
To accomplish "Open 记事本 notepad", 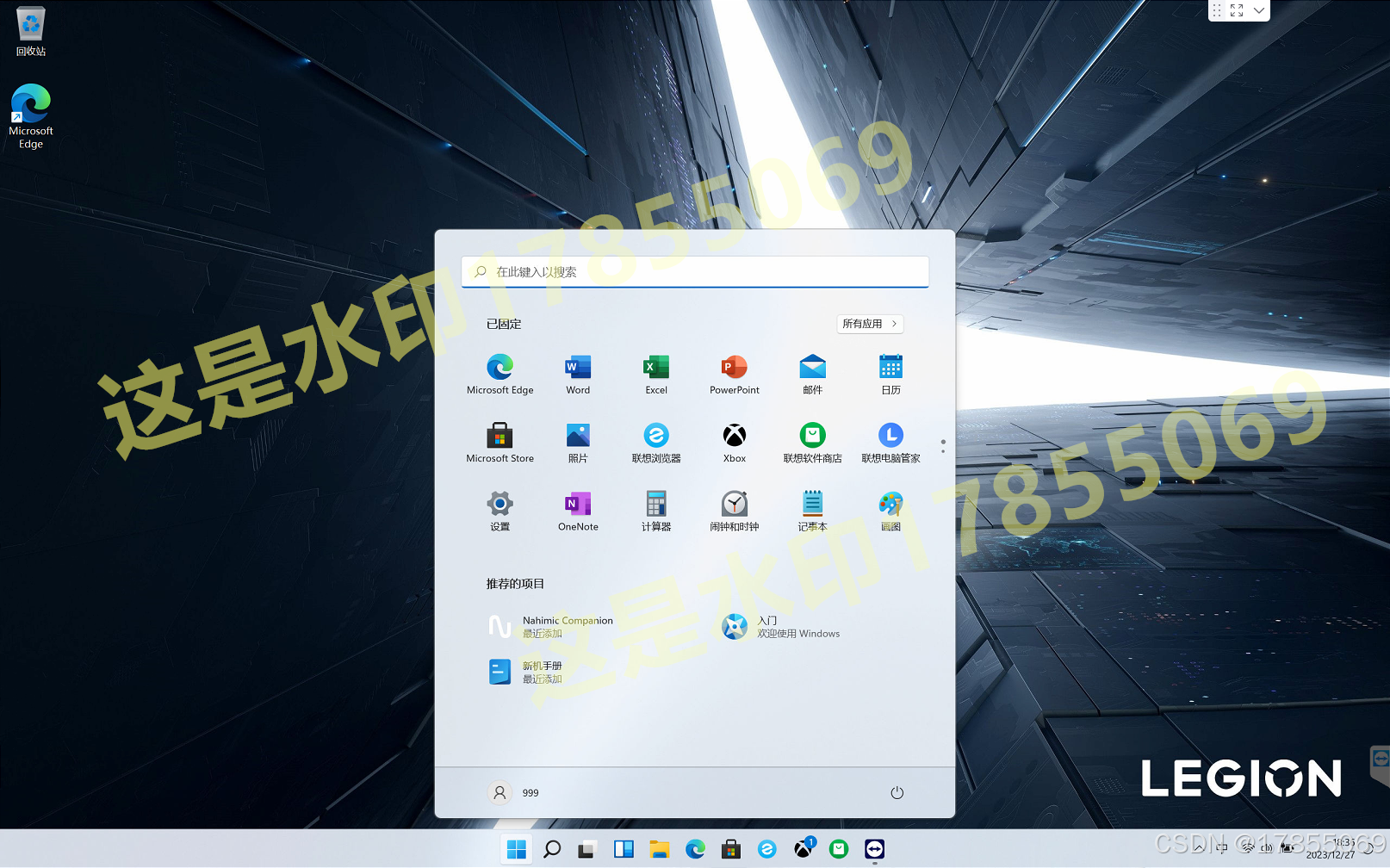I will coord(812,511).
